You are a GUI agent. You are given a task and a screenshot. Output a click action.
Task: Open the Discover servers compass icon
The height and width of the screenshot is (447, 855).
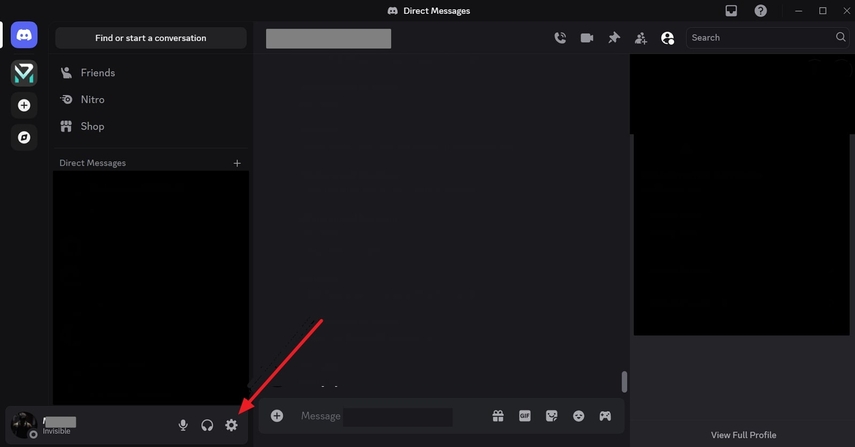[x=24, y=137]
